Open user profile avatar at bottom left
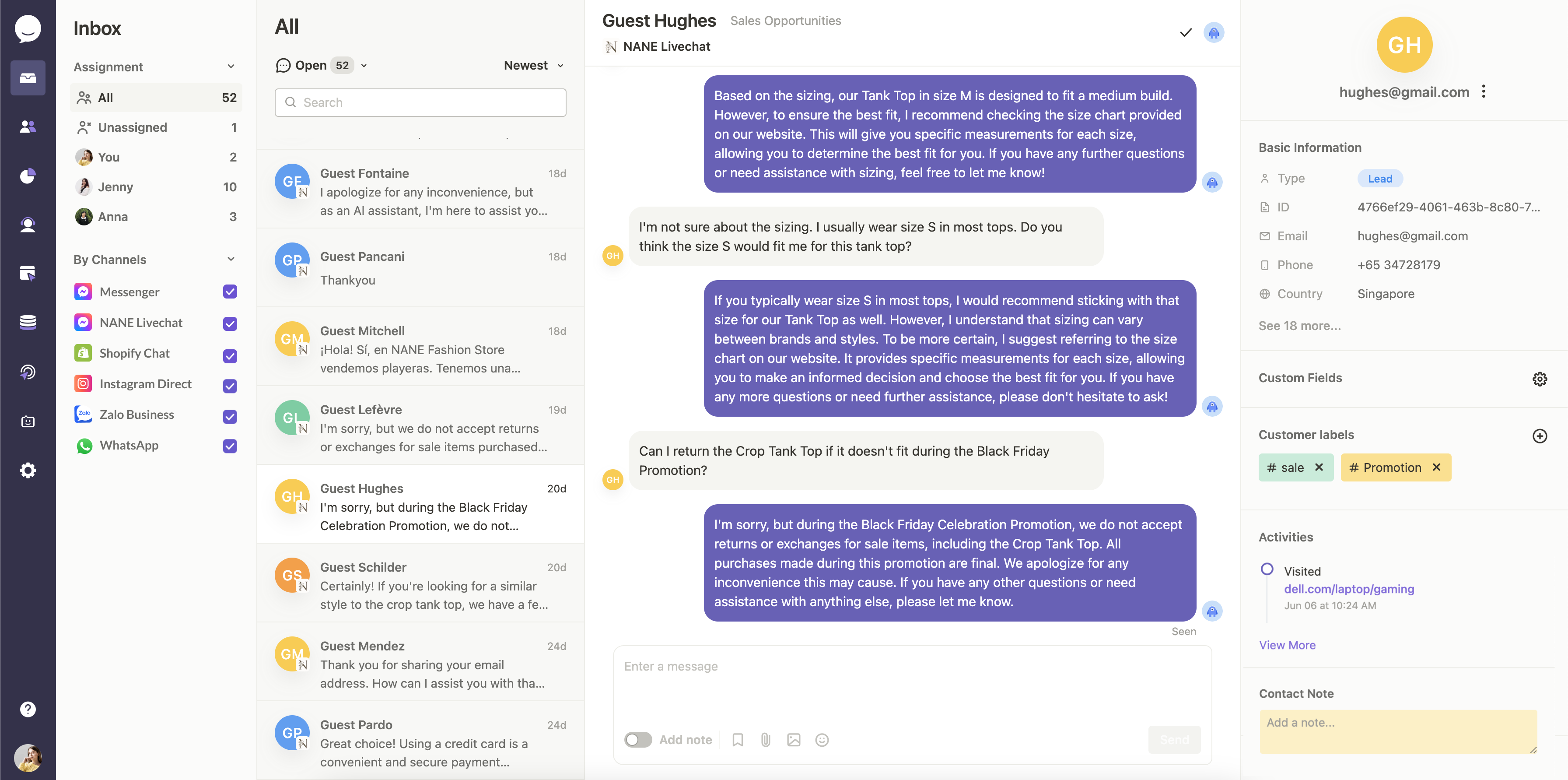1568x780 pixels. pyautogui.click(x=28, y=758)
